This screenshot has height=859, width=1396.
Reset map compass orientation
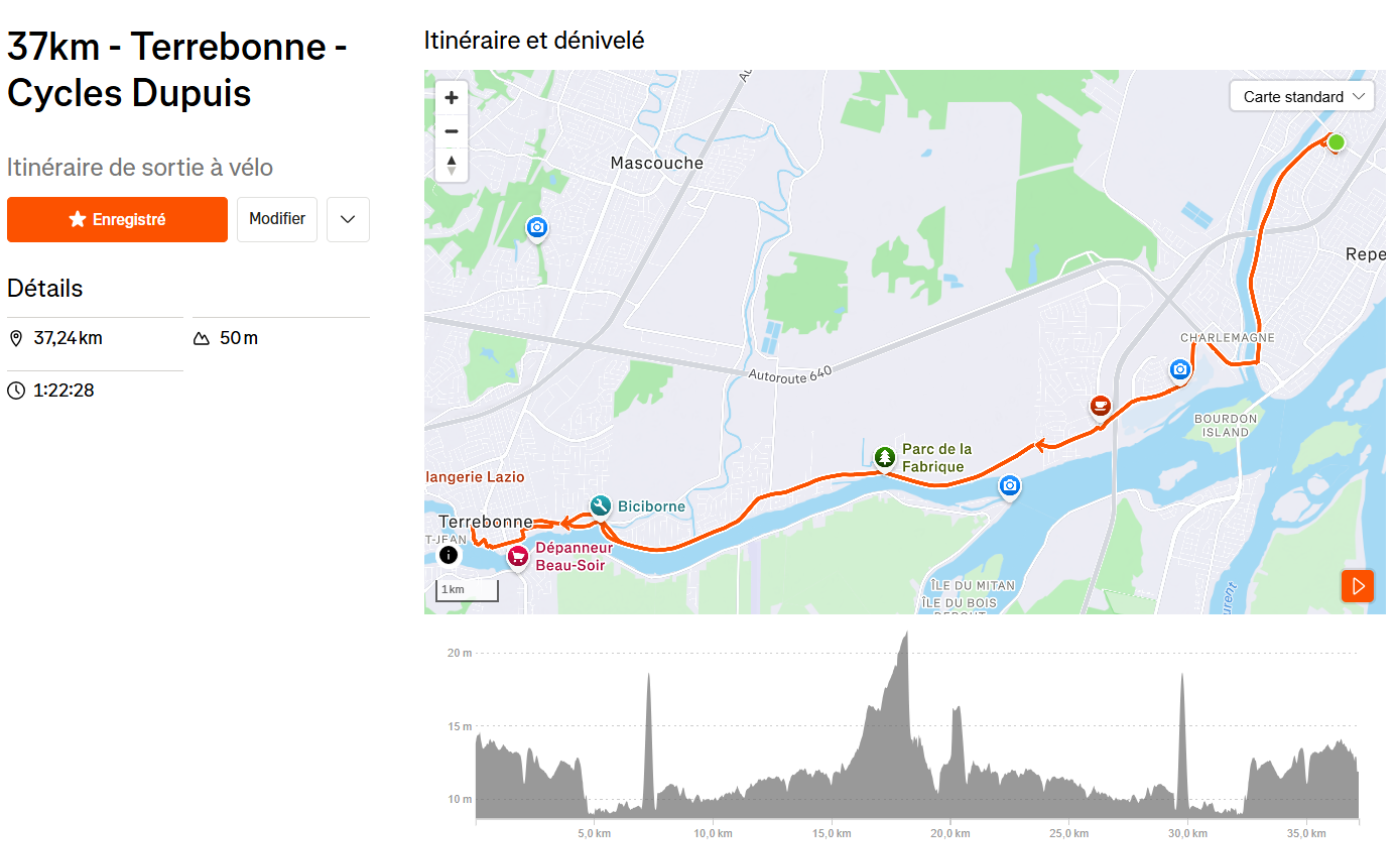pyautogui.click(x=451, y=164)
